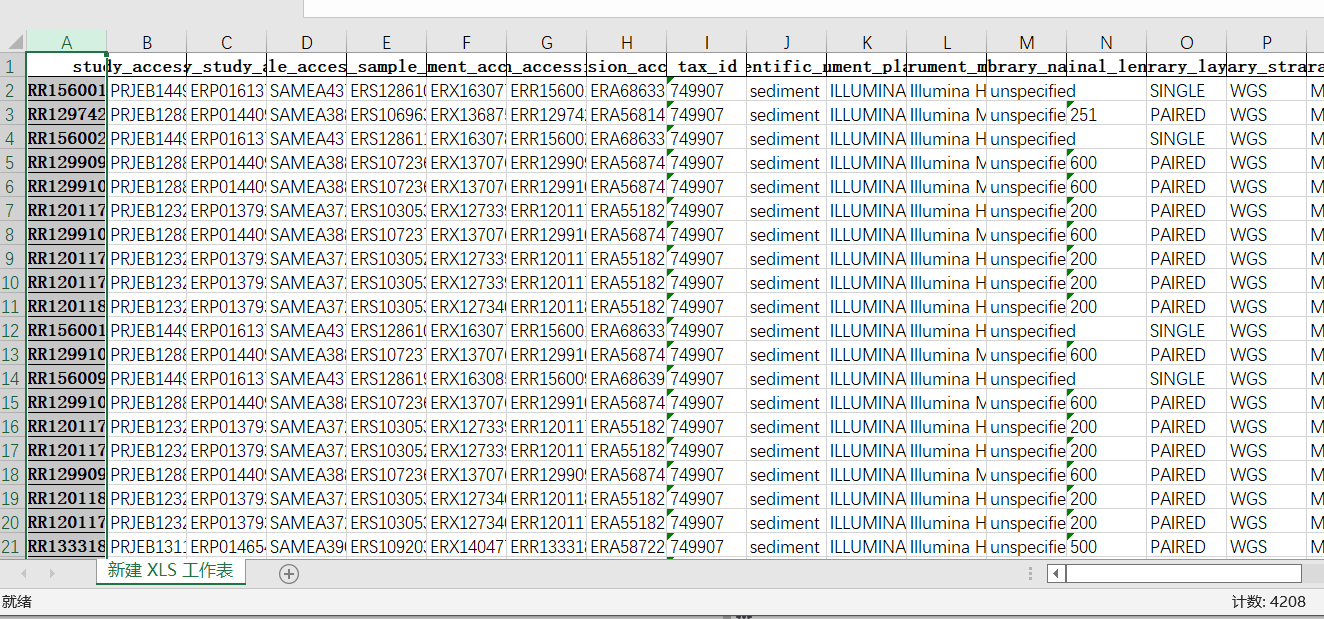
Task: Select column B header
Action: point(147,42)
